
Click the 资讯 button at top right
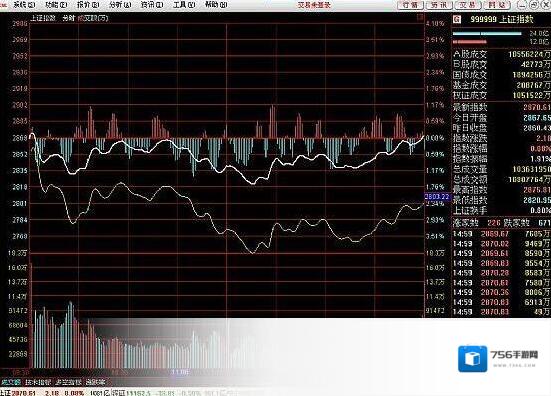[439, 5]
